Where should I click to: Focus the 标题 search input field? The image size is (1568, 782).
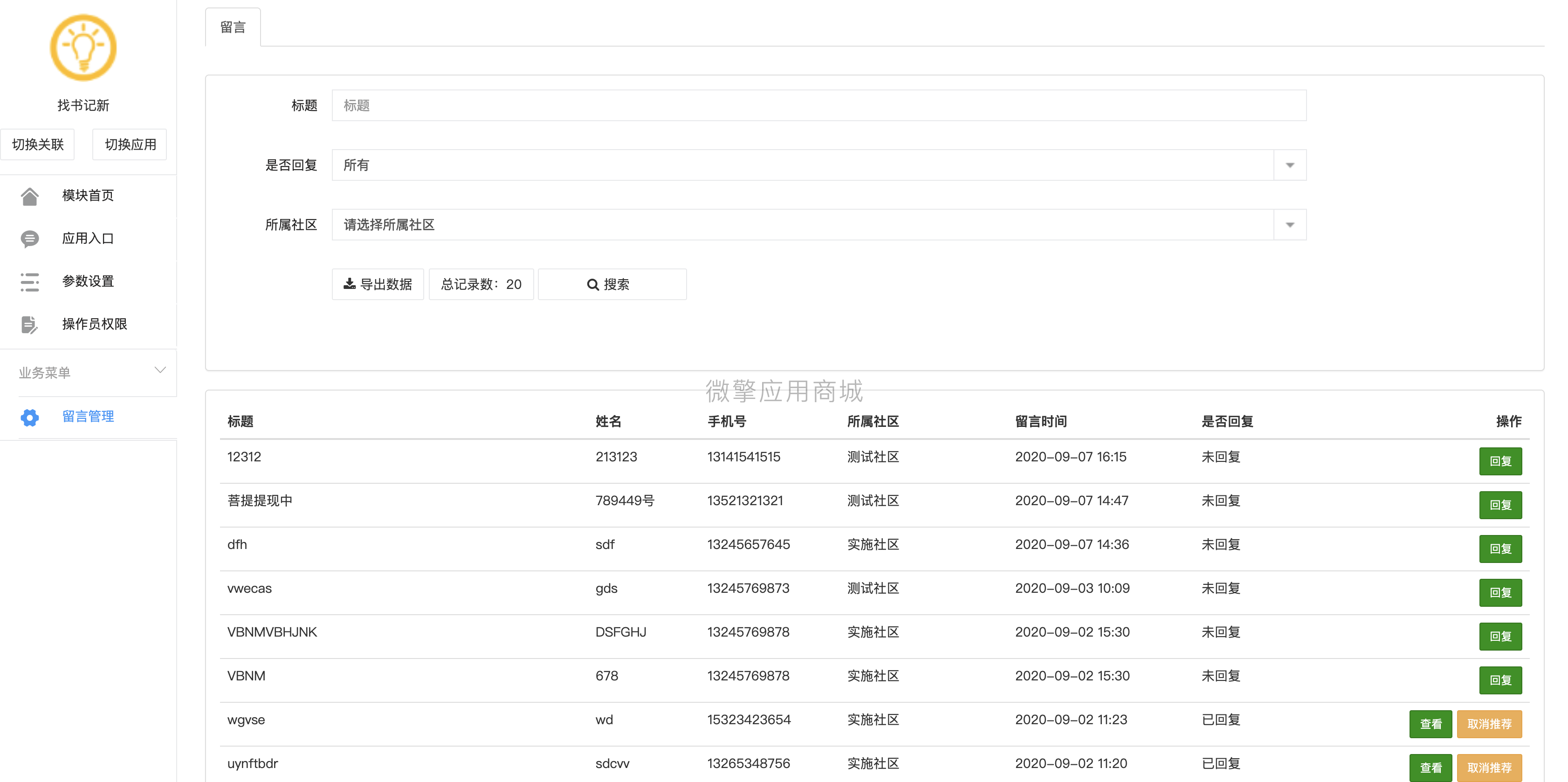[818, 105]
